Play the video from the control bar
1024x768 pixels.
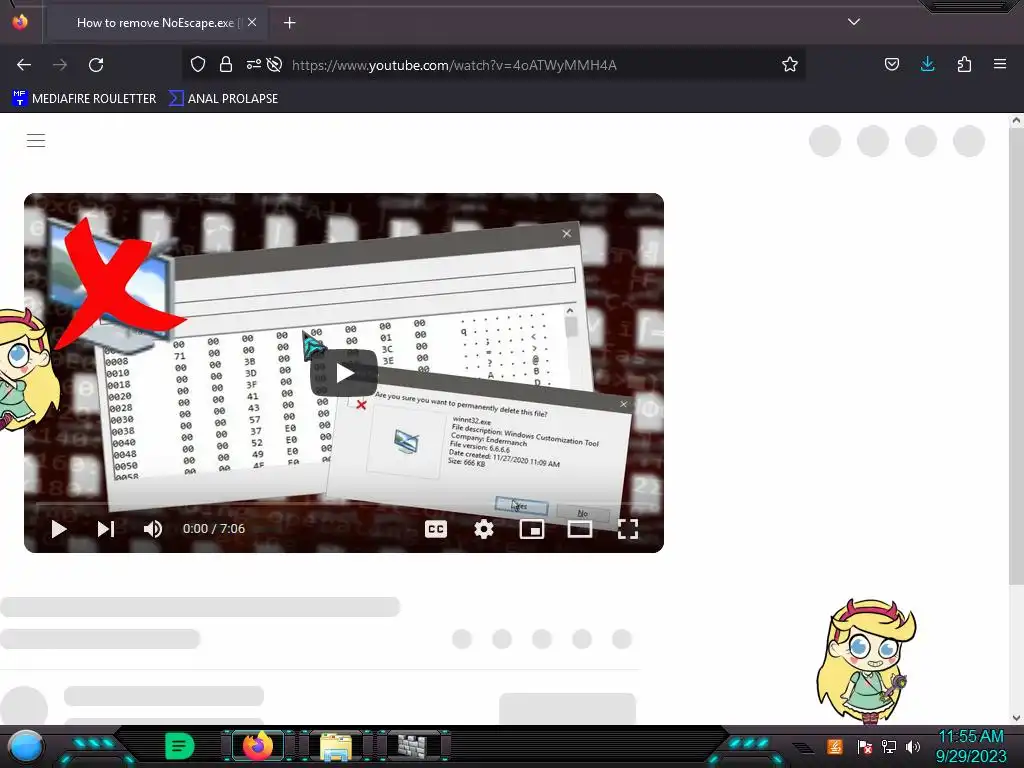point(59,529)
